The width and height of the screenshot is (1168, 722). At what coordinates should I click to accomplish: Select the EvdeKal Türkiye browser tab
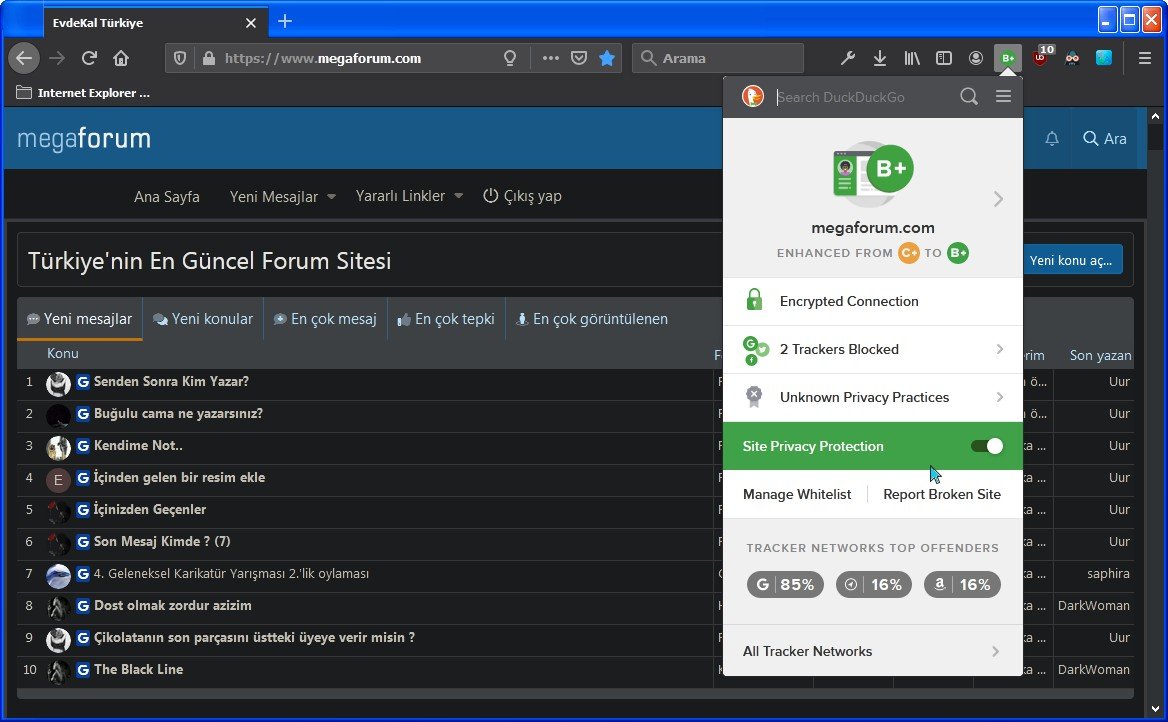153,22
